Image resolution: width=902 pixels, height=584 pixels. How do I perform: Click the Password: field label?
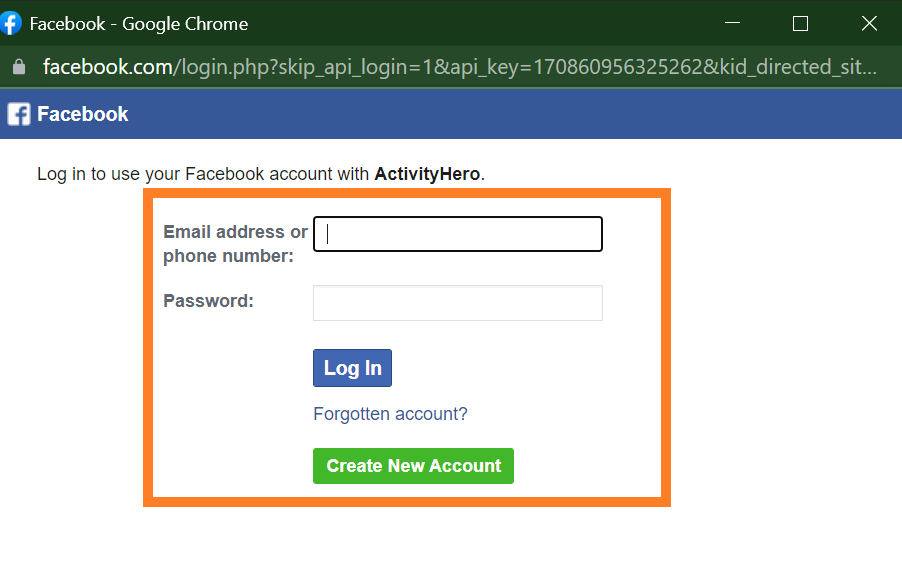coord(208,300)
